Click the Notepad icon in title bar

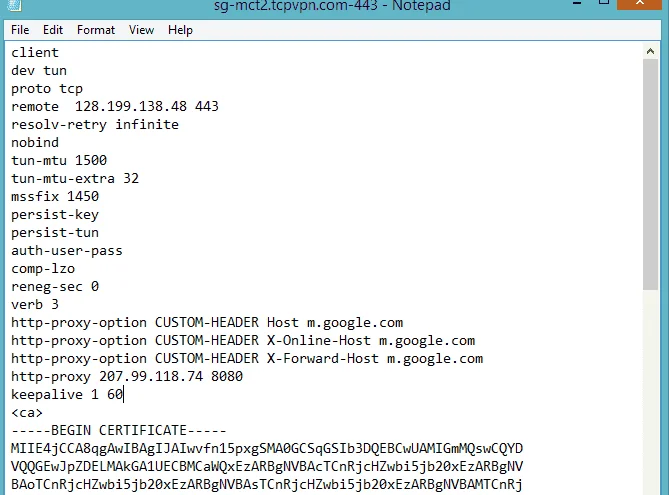click(x=15, y=5)
